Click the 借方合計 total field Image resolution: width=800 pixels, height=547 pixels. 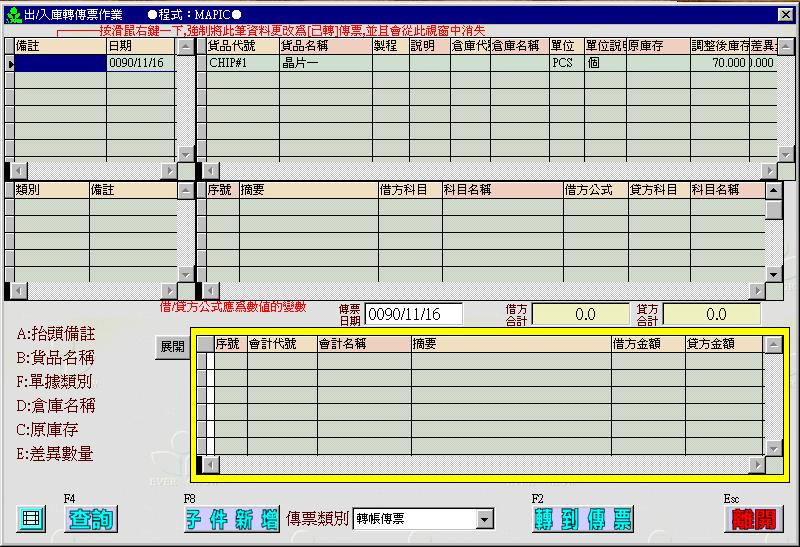580,314
